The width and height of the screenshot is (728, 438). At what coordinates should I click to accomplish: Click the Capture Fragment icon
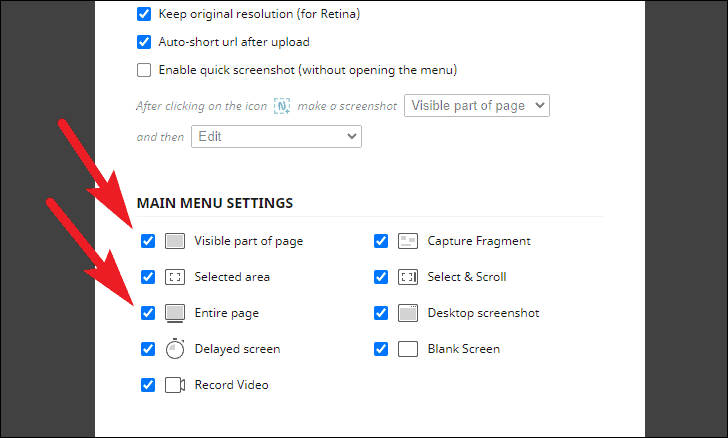(x=408, y=241)
